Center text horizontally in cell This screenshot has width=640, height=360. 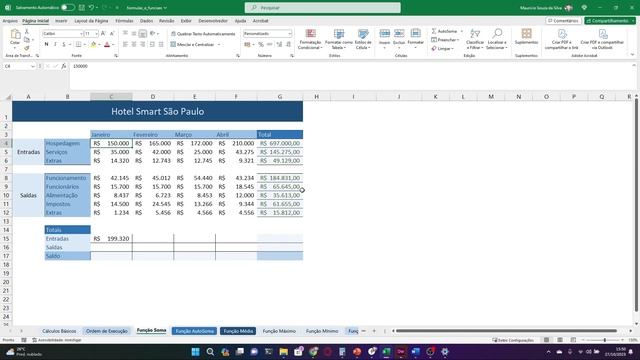click(134, 44)
